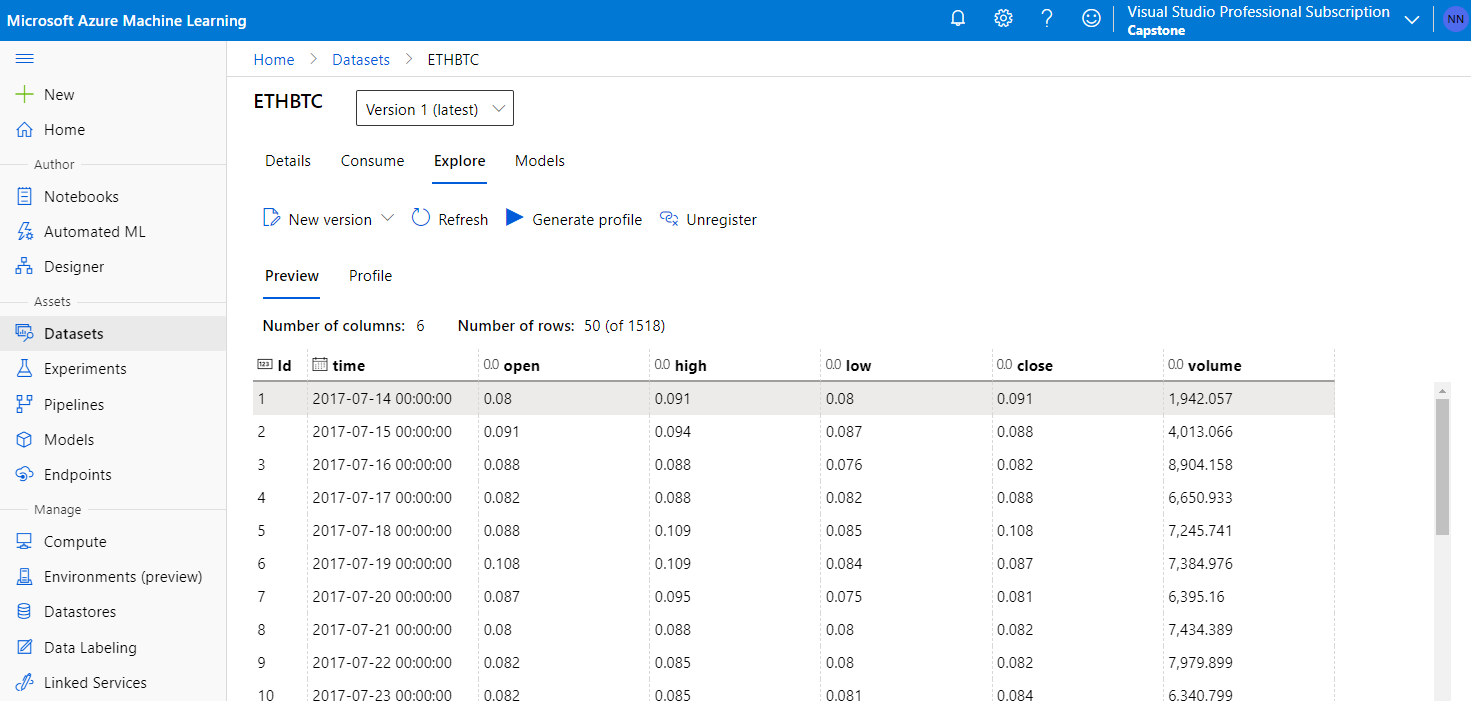Viewport: 1471px width, 701px height.
Task: Open the Version 1 (latest) dropdown
Action: click(435, 109)
